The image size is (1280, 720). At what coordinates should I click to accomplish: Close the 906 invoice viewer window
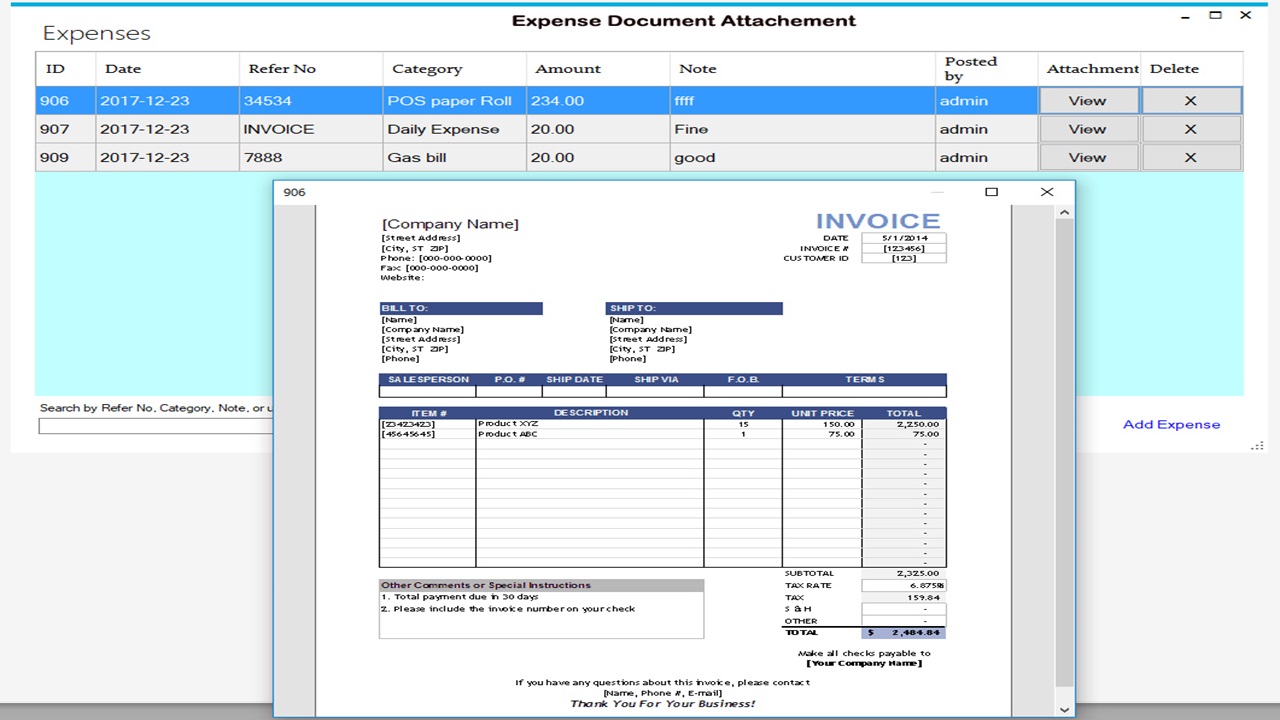pos(1047,191)
